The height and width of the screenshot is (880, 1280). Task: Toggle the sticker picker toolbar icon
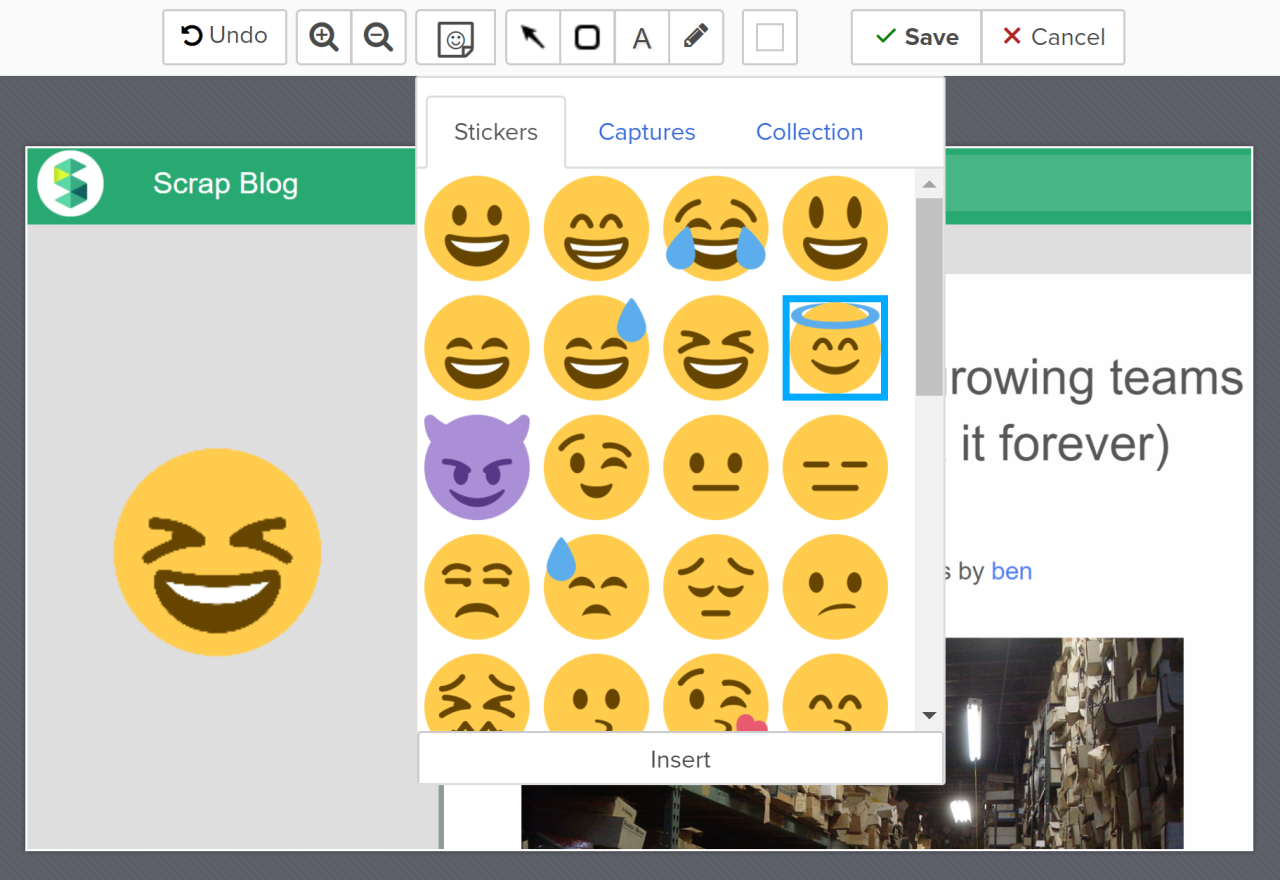[x=455, y=38]
